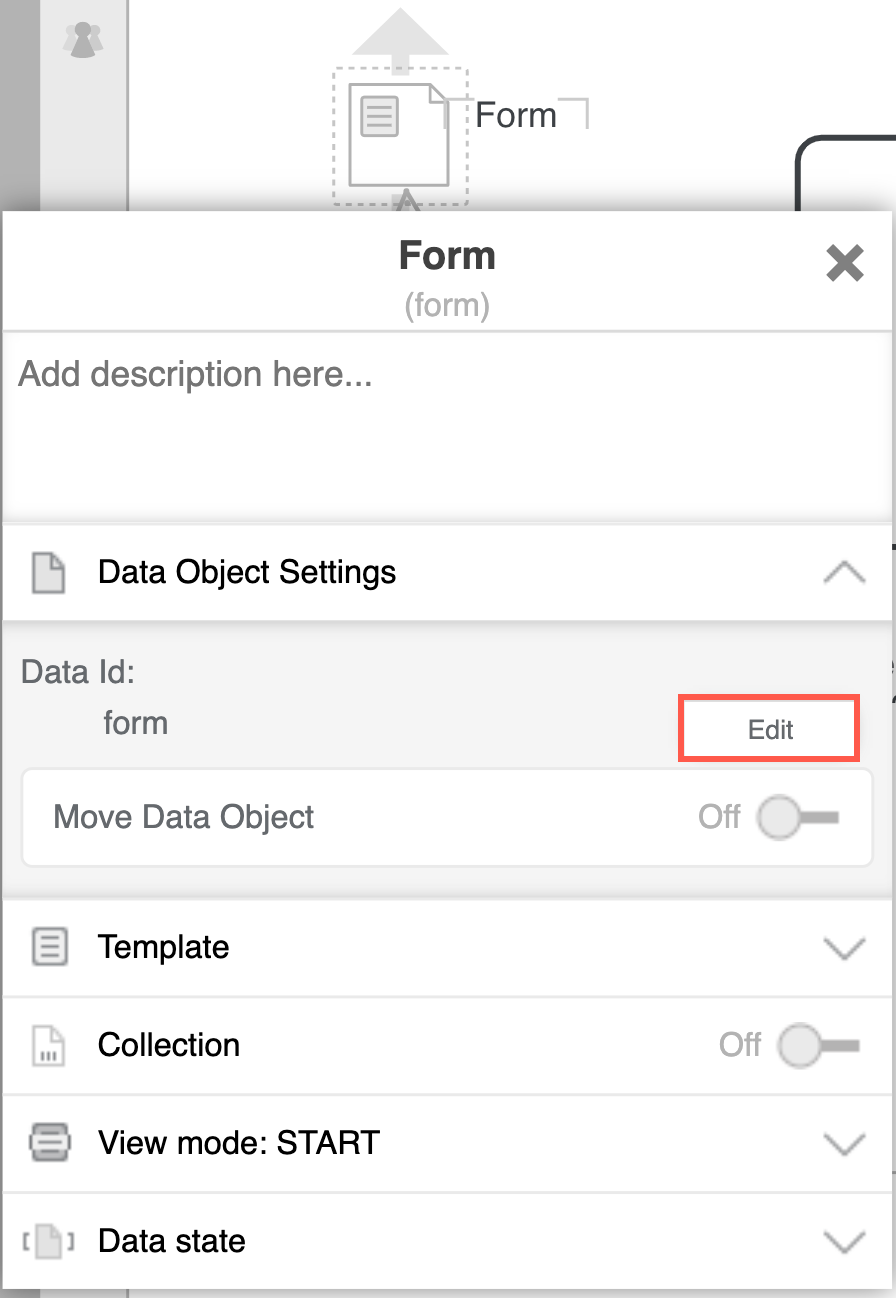Expand the Template section

(x=843, y=947)
